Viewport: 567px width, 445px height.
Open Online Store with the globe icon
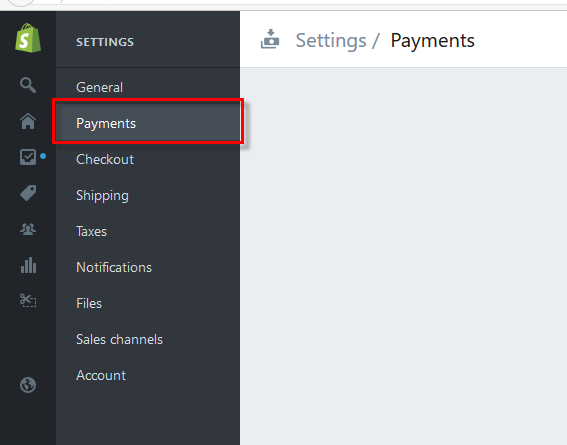tap(28, 385)
